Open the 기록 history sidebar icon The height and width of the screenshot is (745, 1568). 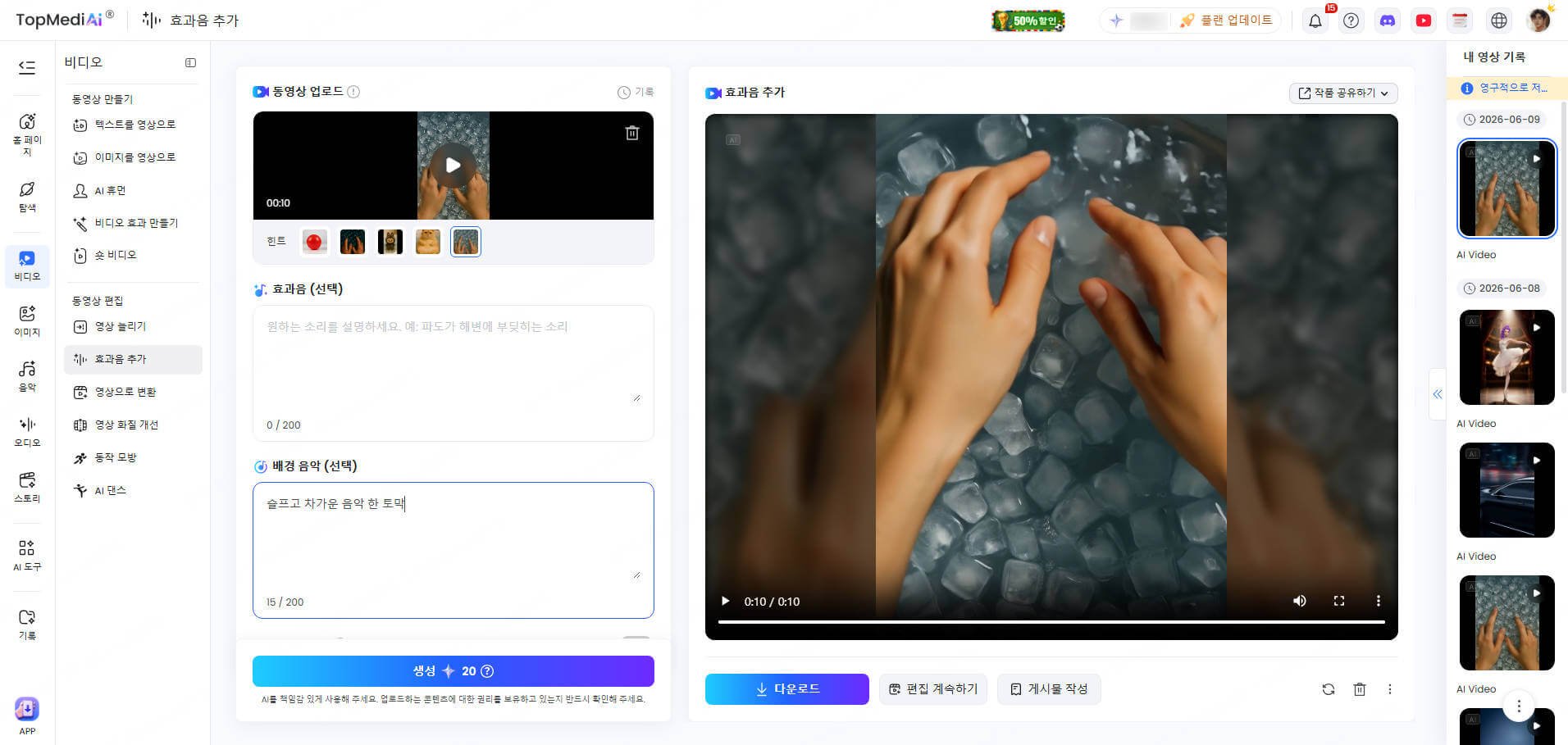pyautogui.click(x=27, y=624)
